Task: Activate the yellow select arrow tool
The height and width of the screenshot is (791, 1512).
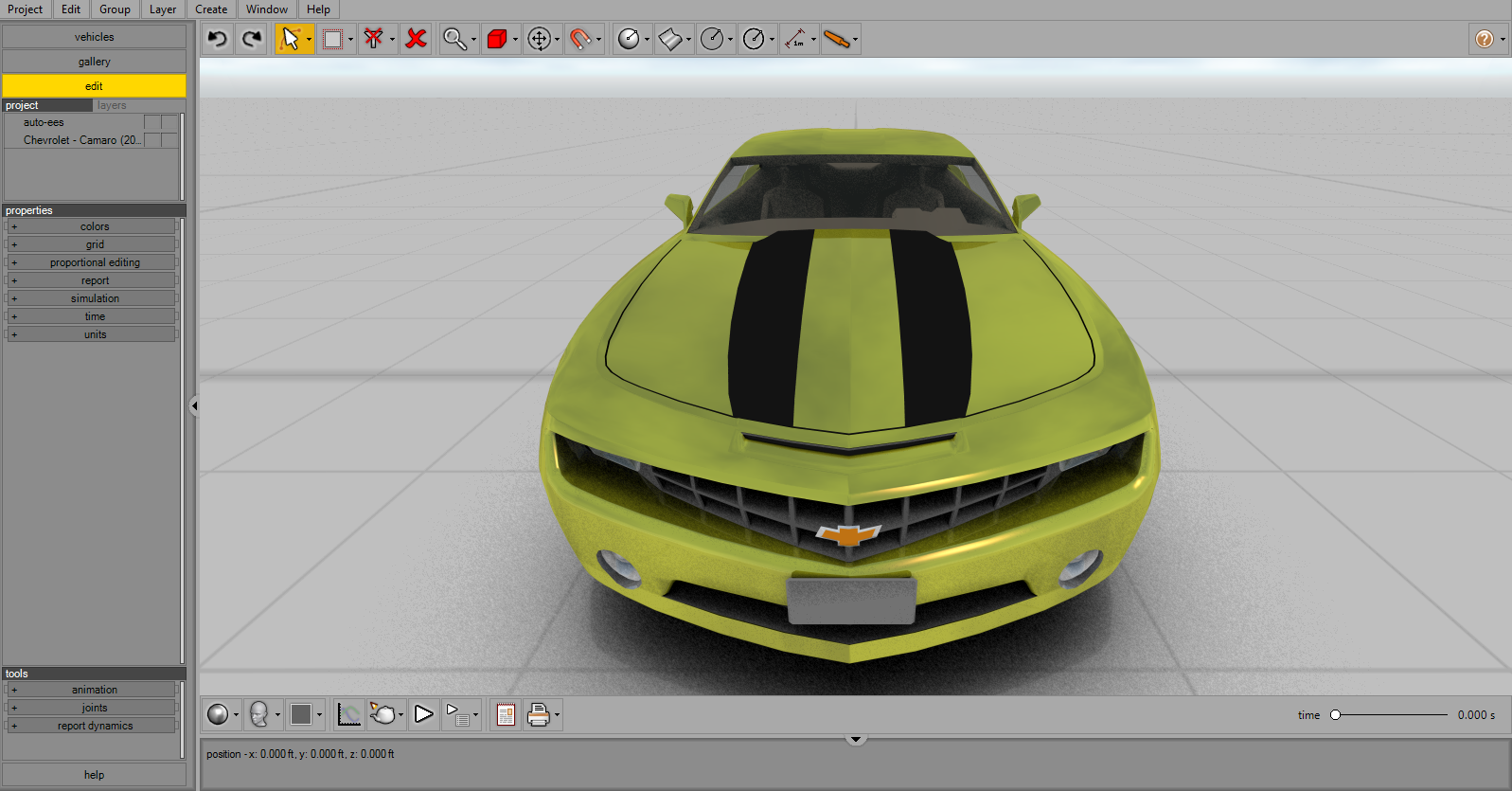Action: click(290, 39)
